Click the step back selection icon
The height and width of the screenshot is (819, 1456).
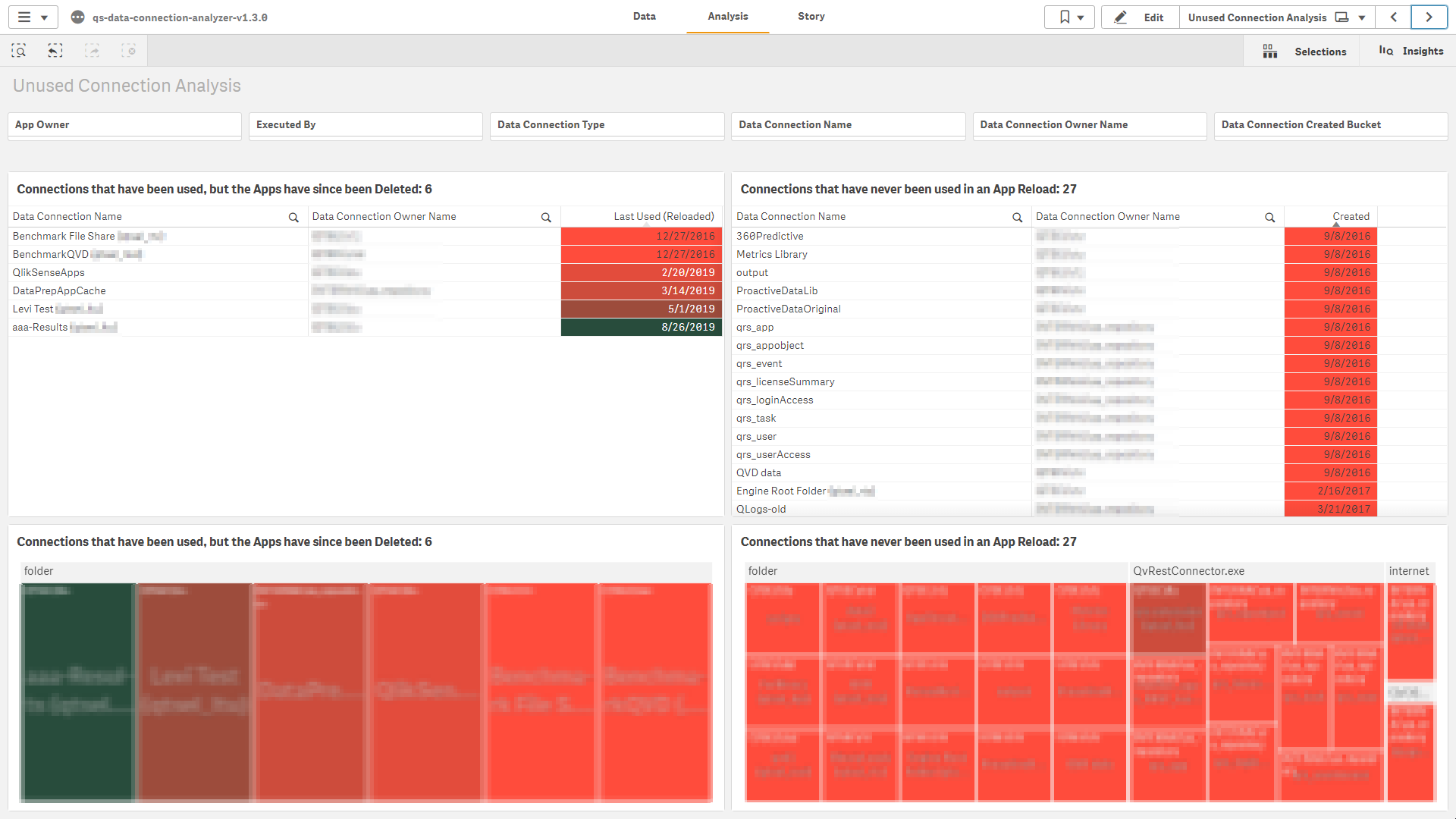[55, 51]
